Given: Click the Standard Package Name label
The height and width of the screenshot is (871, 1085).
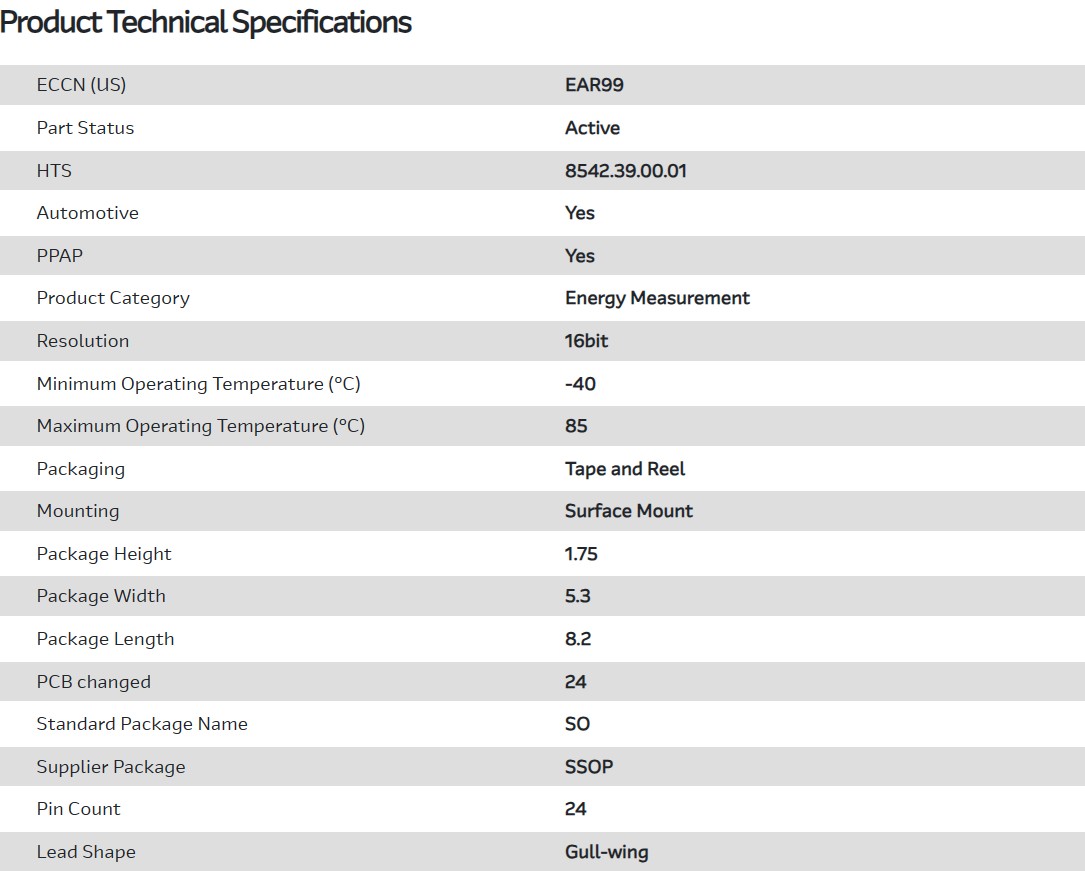Looking at the screenshot, I should pos(142,724).
